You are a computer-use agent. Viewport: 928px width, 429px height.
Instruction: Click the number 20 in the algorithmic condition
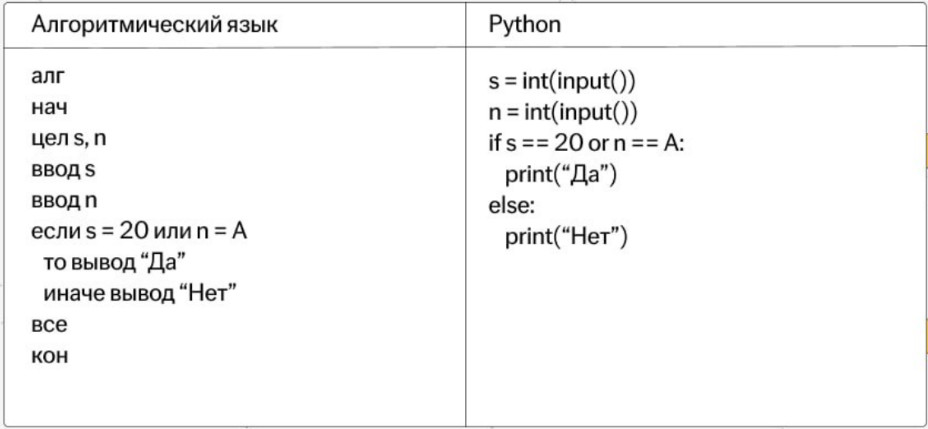(x=134, y=231)
